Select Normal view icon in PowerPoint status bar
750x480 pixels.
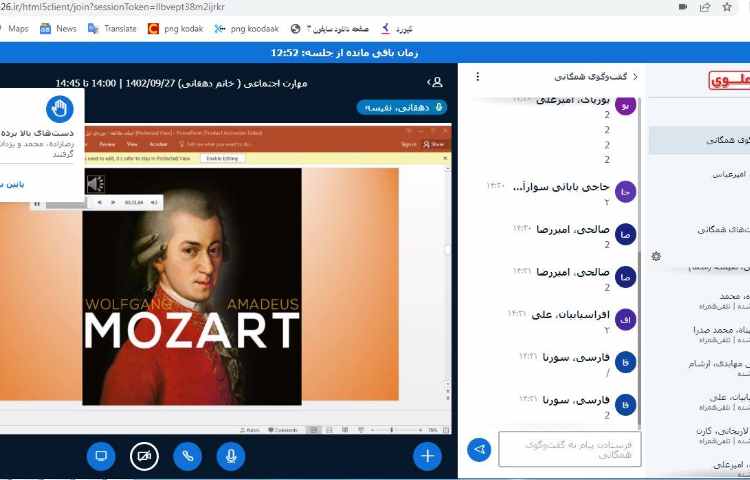coord(314,430)
